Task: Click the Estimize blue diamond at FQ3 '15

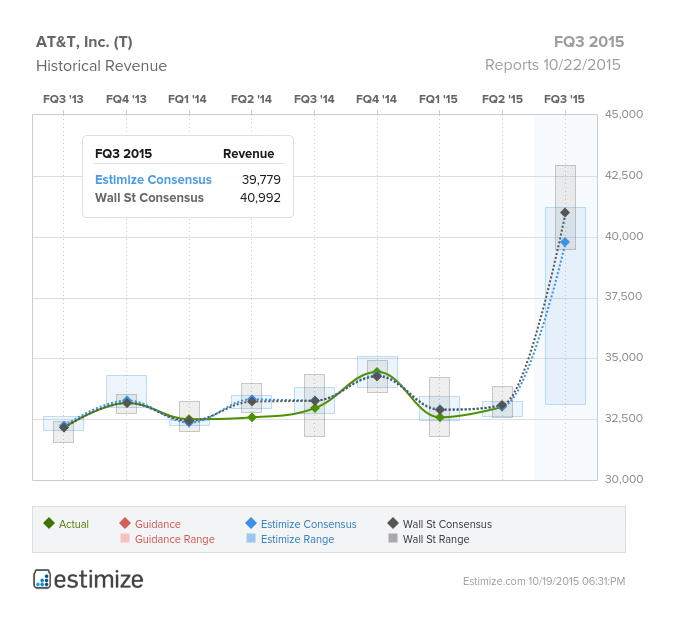Action: coord(565,242)
